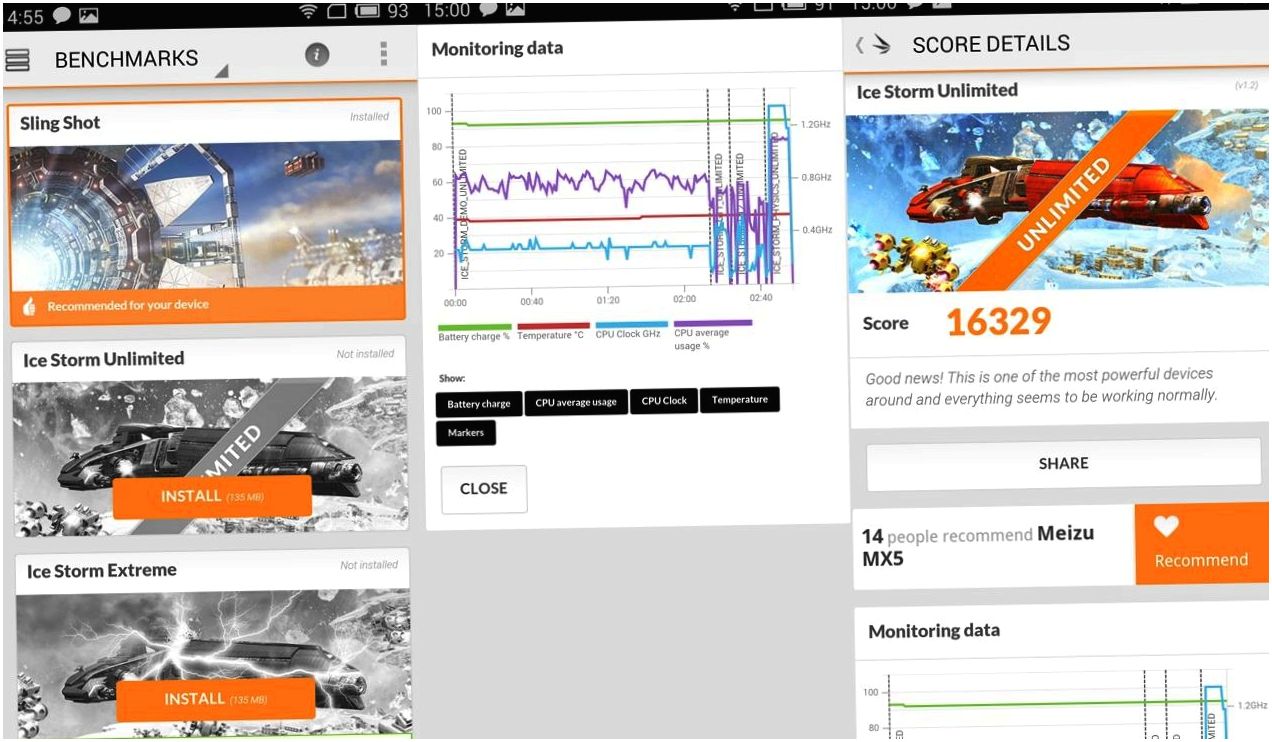1272x742 pixels.
Task: Tap the "Ice Storm Extreme" card title
Action: point(101,571)
